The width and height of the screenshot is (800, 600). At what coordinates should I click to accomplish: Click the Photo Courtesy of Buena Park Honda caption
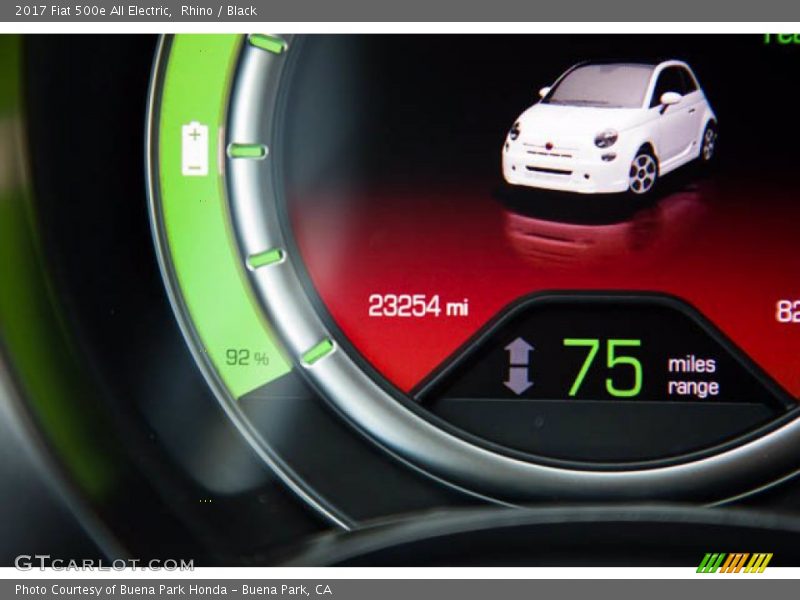[173, 590]
